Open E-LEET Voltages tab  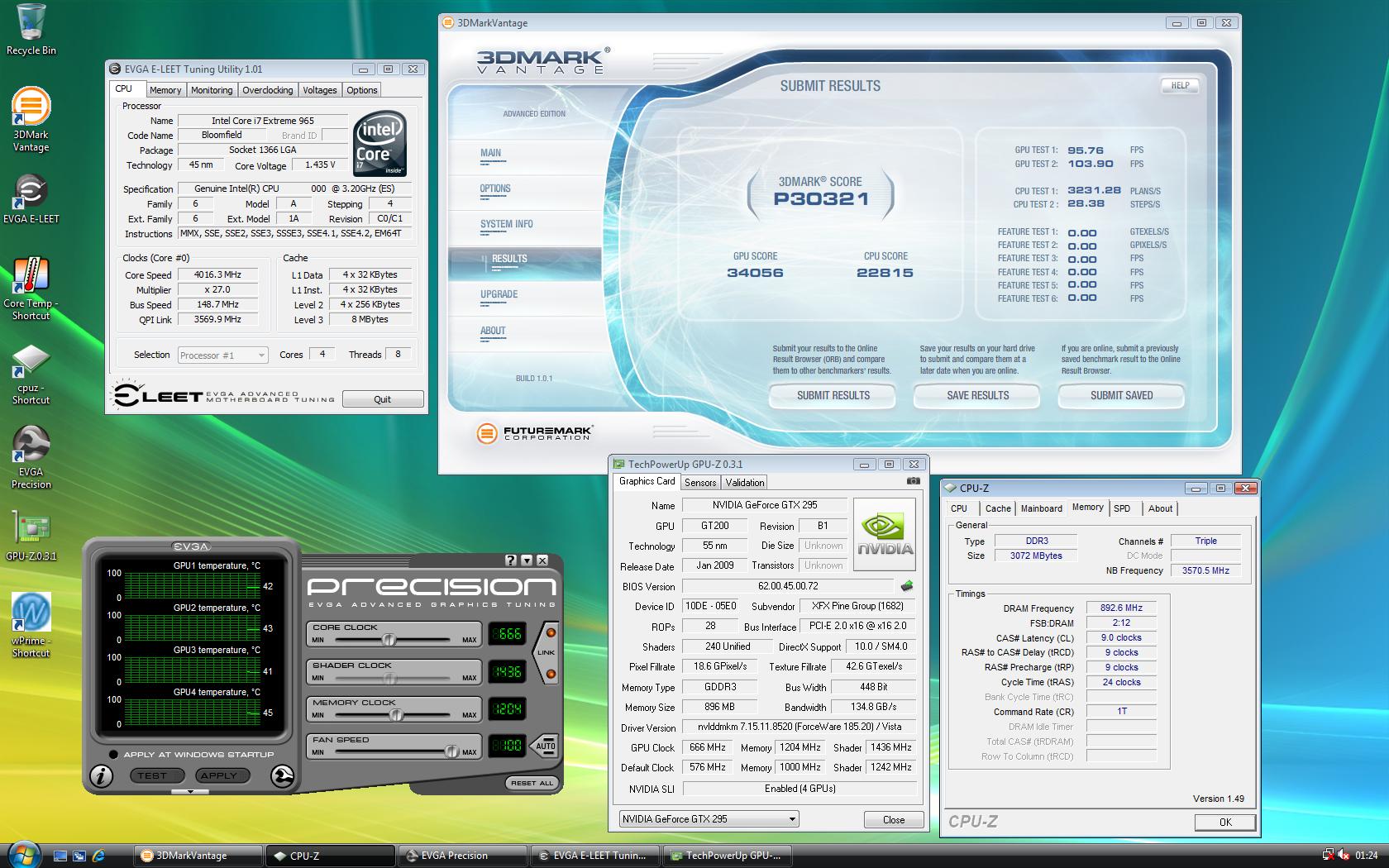319,90
